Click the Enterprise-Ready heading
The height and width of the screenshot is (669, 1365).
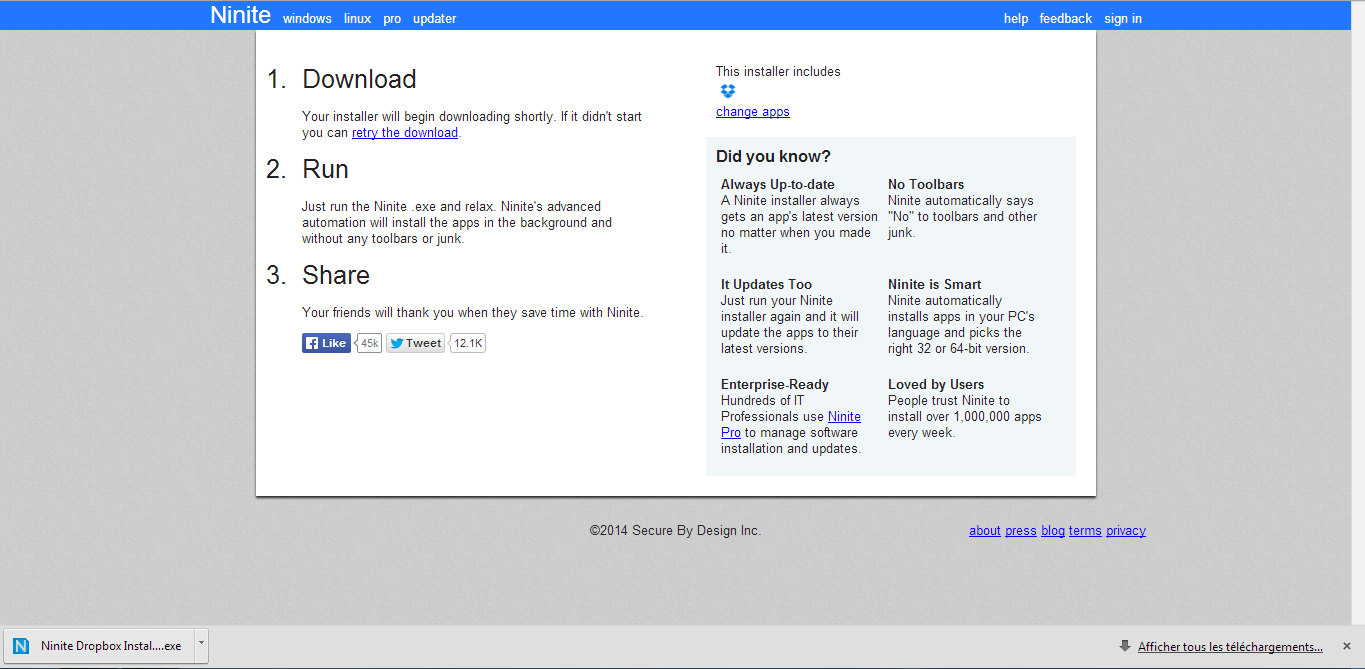(x=775, y=384)
